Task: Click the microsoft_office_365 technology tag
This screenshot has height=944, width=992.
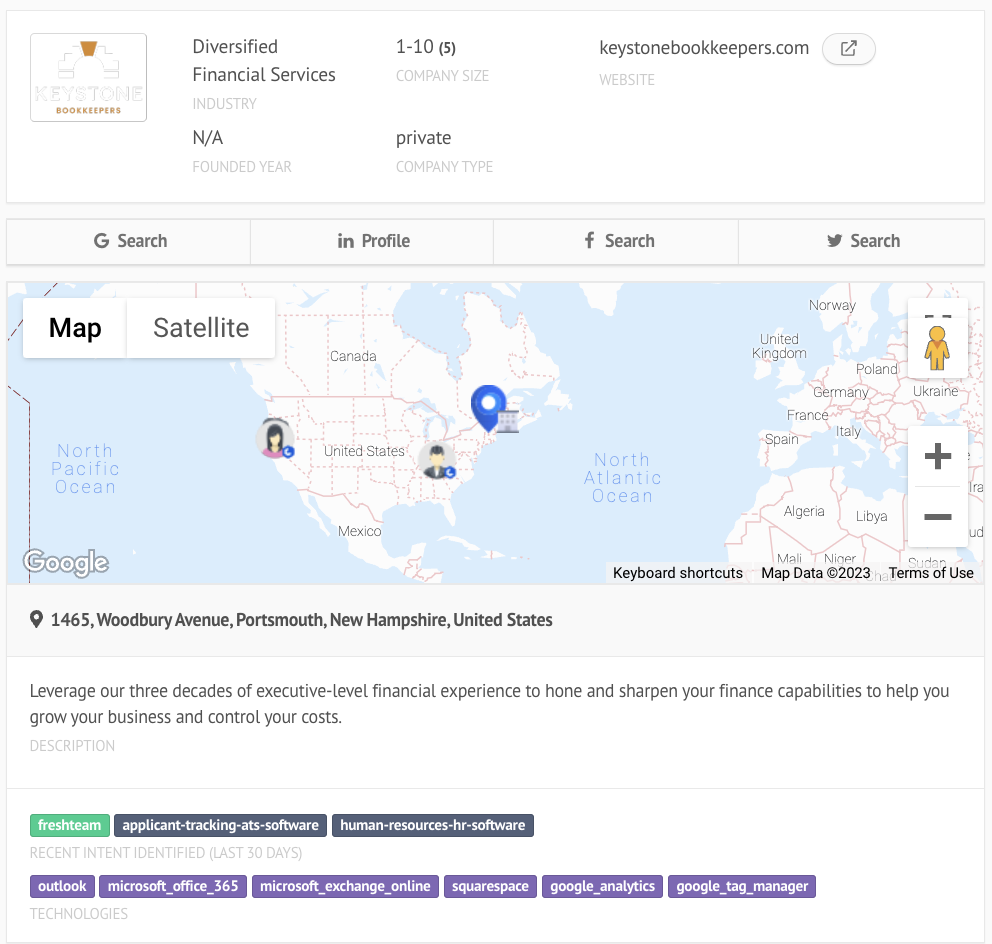Action: [173, 886]
